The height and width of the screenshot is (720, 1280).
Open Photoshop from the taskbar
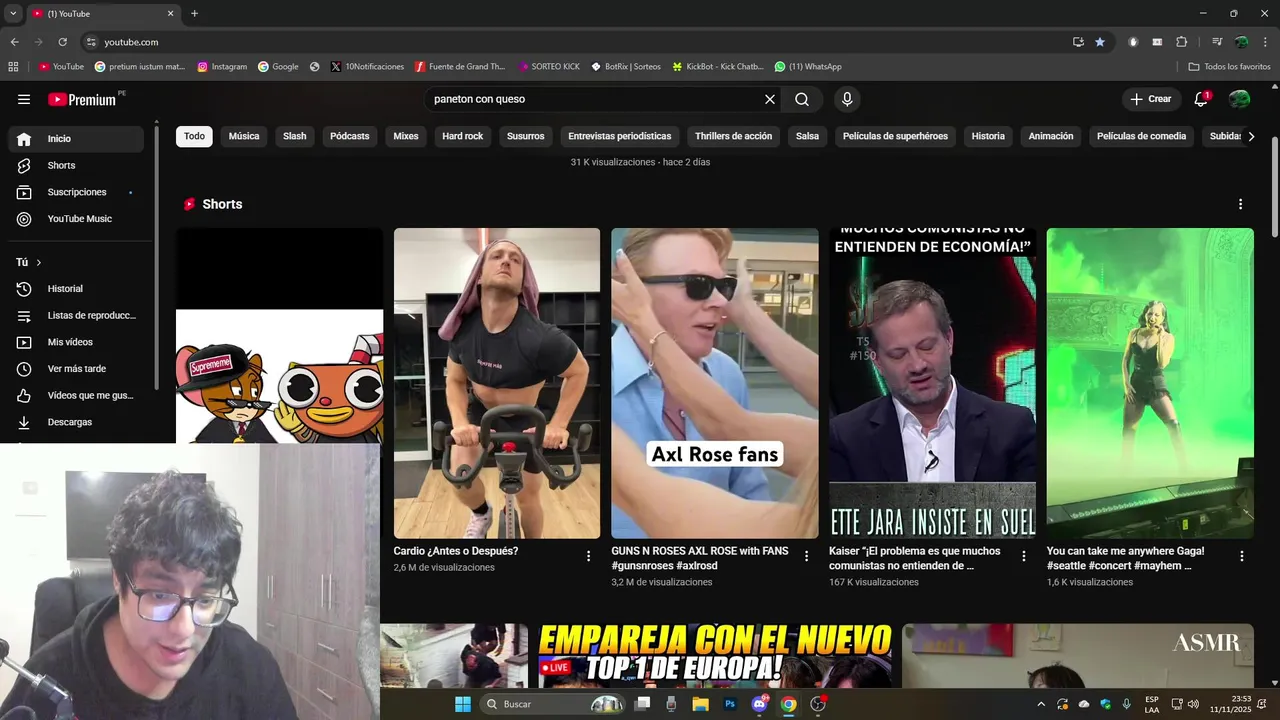(730, 704)
